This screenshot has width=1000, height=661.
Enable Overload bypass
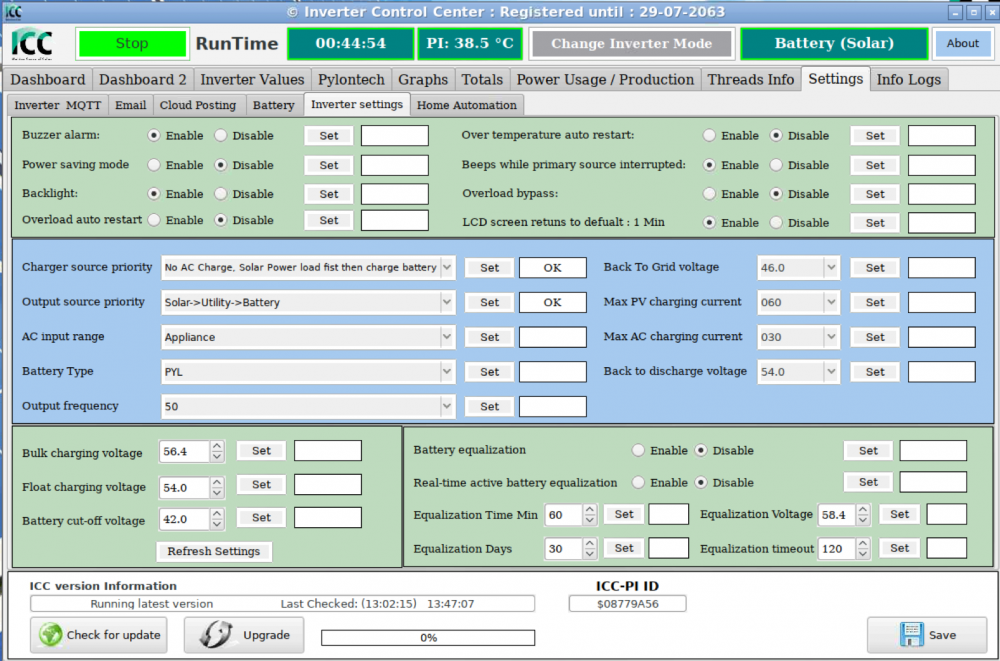(709, 193)
